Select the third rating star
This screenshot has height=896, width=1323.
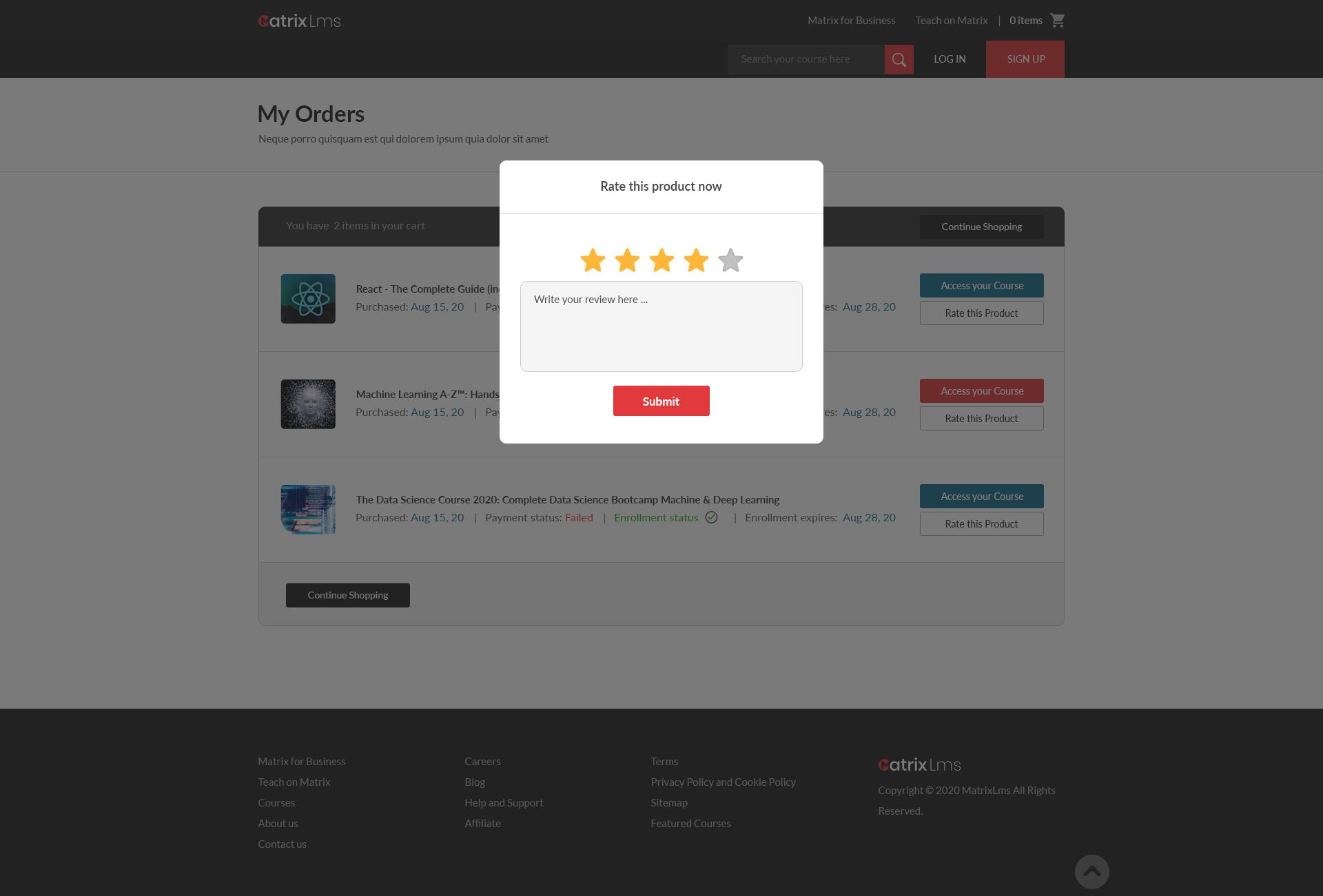pos(661,260)
